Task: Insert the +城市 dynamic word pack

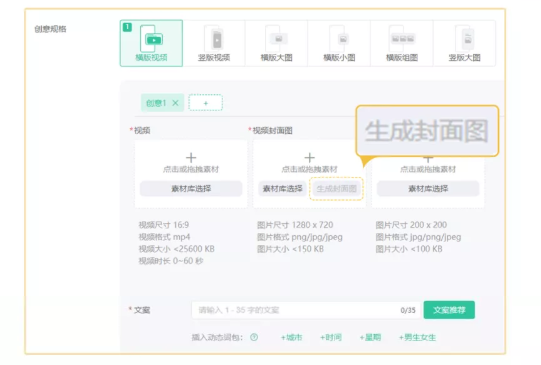Action: (292, 337)
